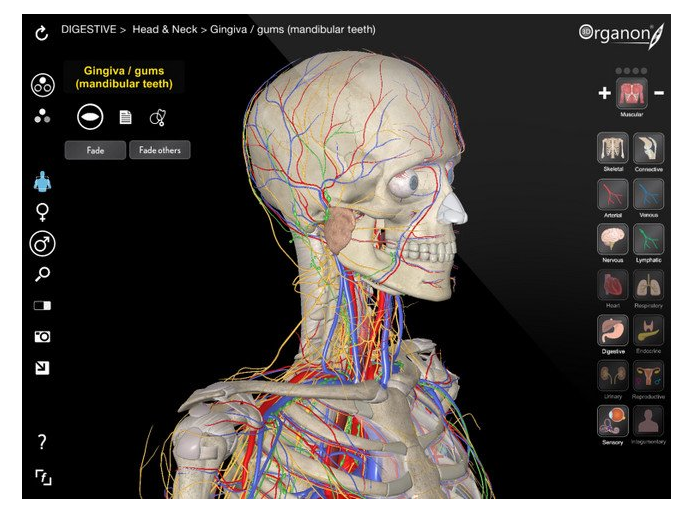Toggle the Skeletal system layer
This screenshot has width=683, height=507.
click(612, 149)
